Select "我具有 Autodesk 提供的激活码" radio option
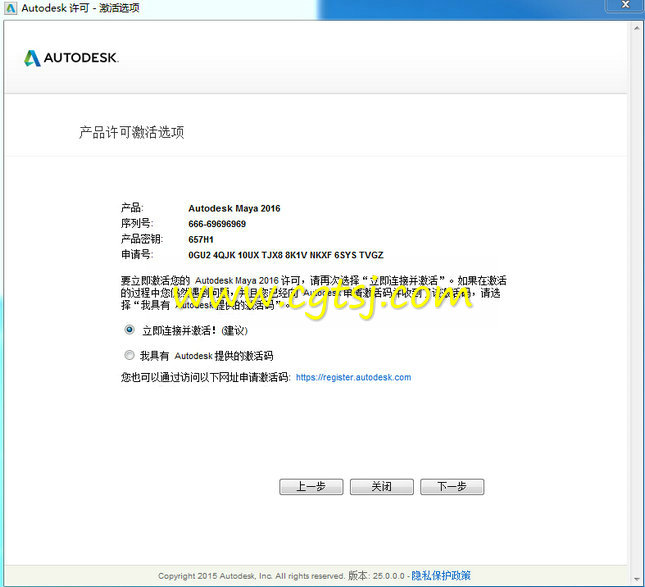This screenshot has width=645, height=587. pos(129,355)
